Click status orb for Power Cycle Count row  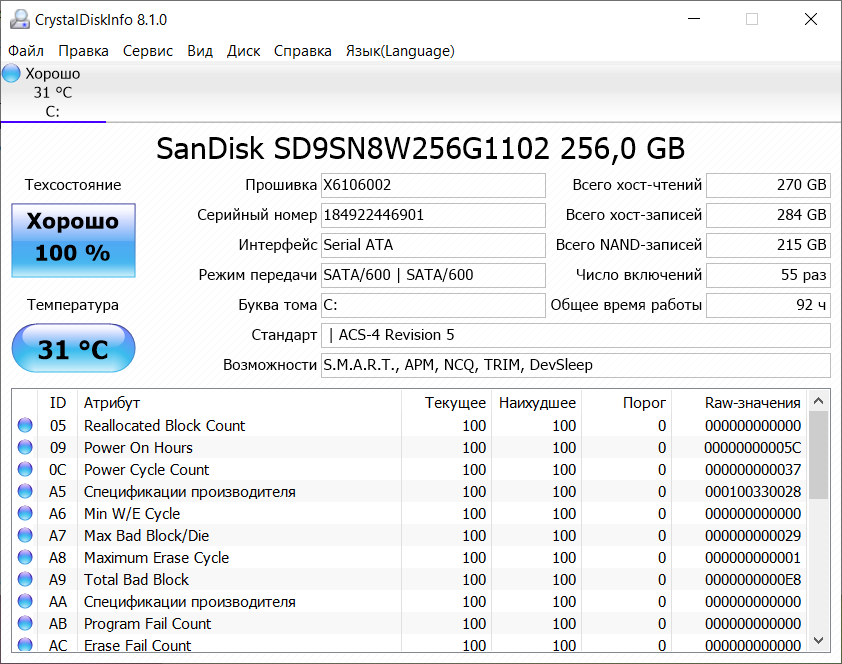coord(25,470)
